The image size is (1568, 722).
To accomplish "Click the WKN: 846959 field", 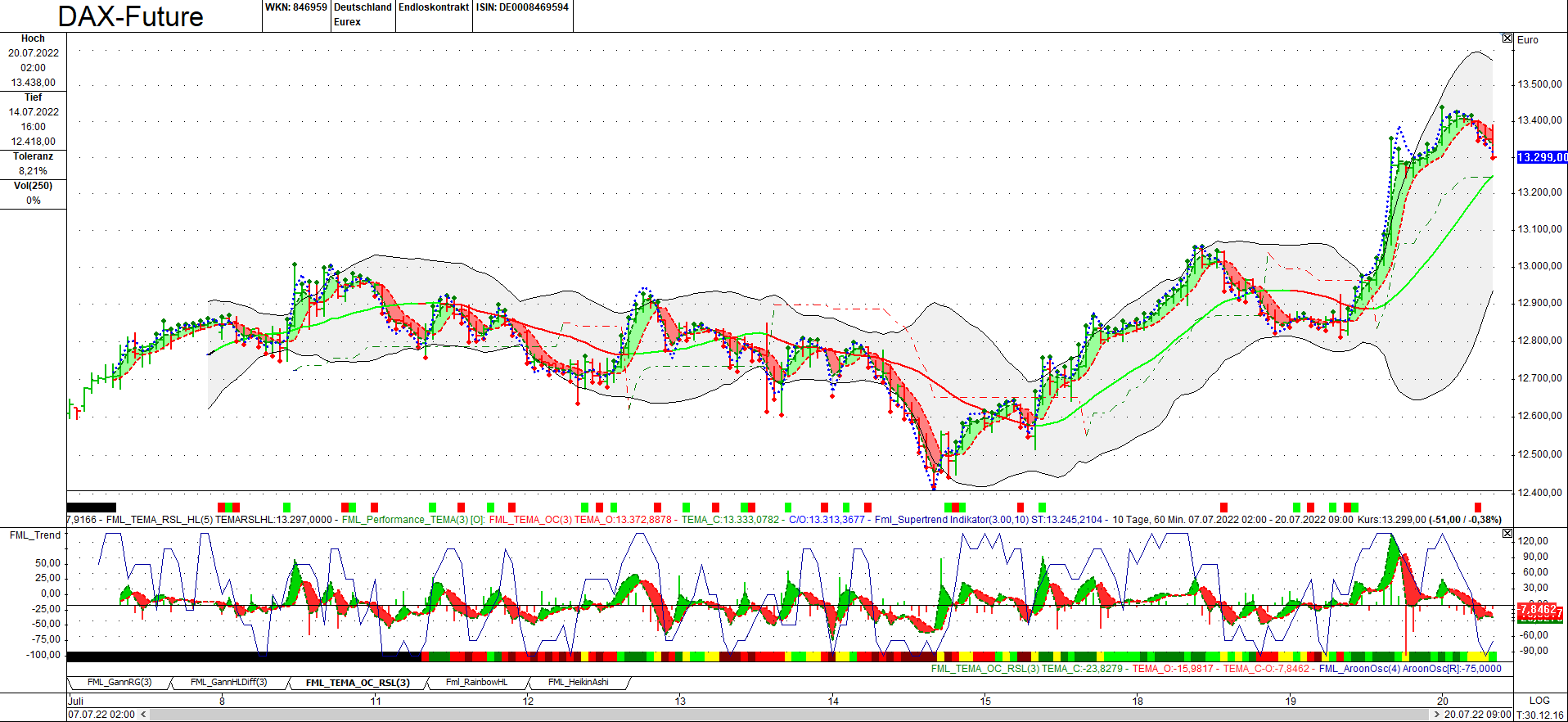I will [x=296, y=7].
